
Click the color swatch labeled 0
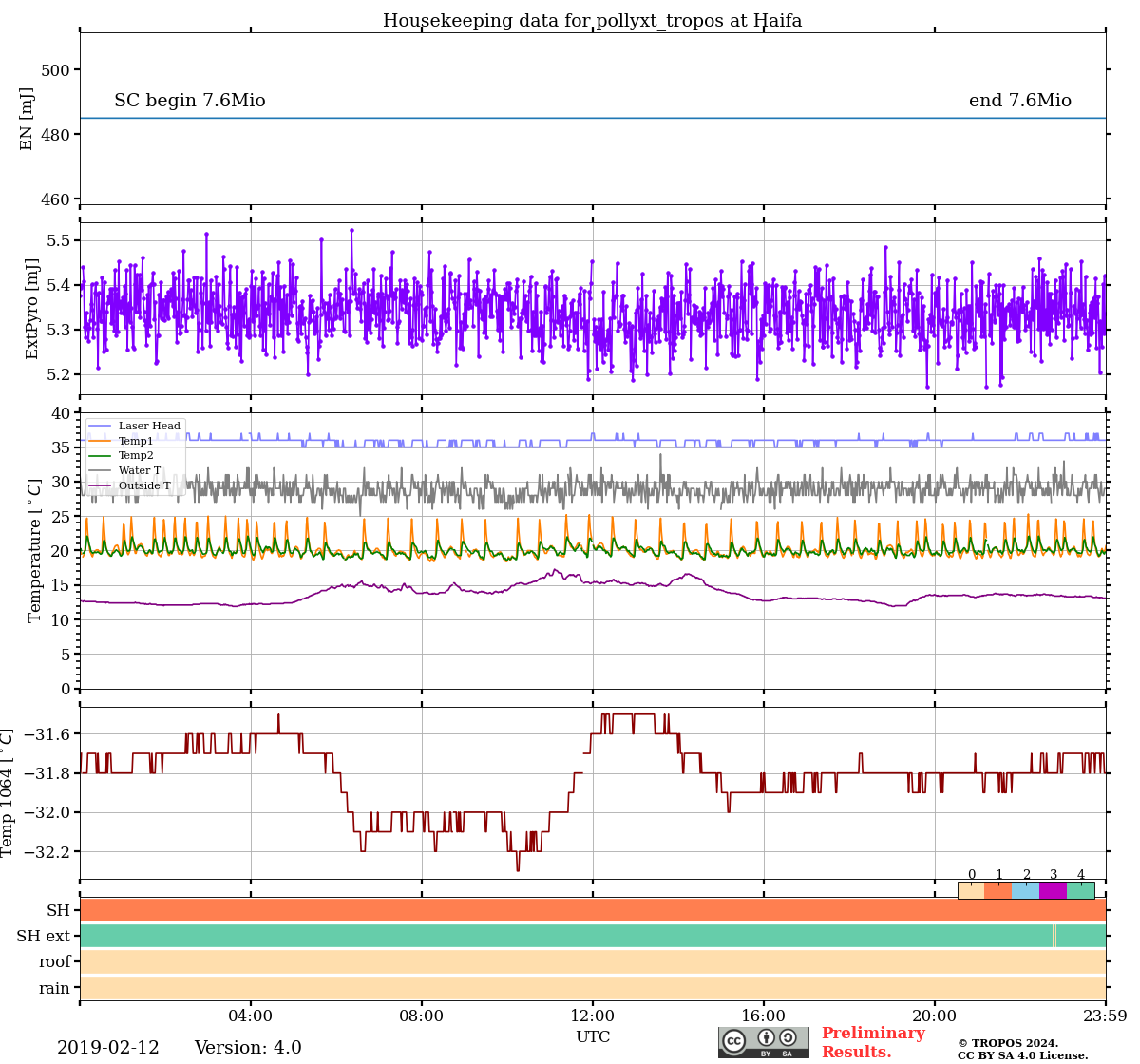971,890
